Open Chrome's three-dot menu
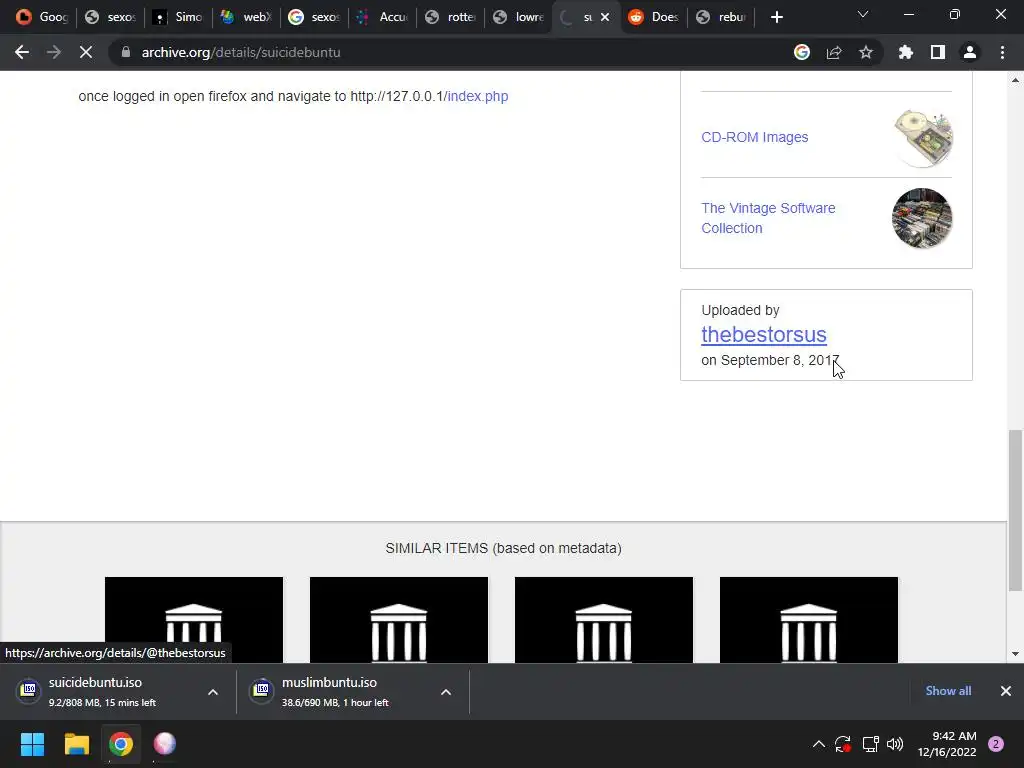The height and width of the screenshot is (768, 1024). [x=1002, y=52]
